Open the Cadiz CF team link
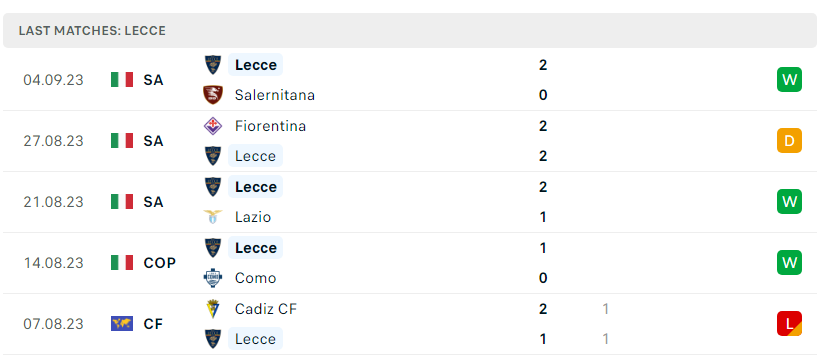Image resolution: width=817 pixels, height=363 pixels. click(266, 309)
